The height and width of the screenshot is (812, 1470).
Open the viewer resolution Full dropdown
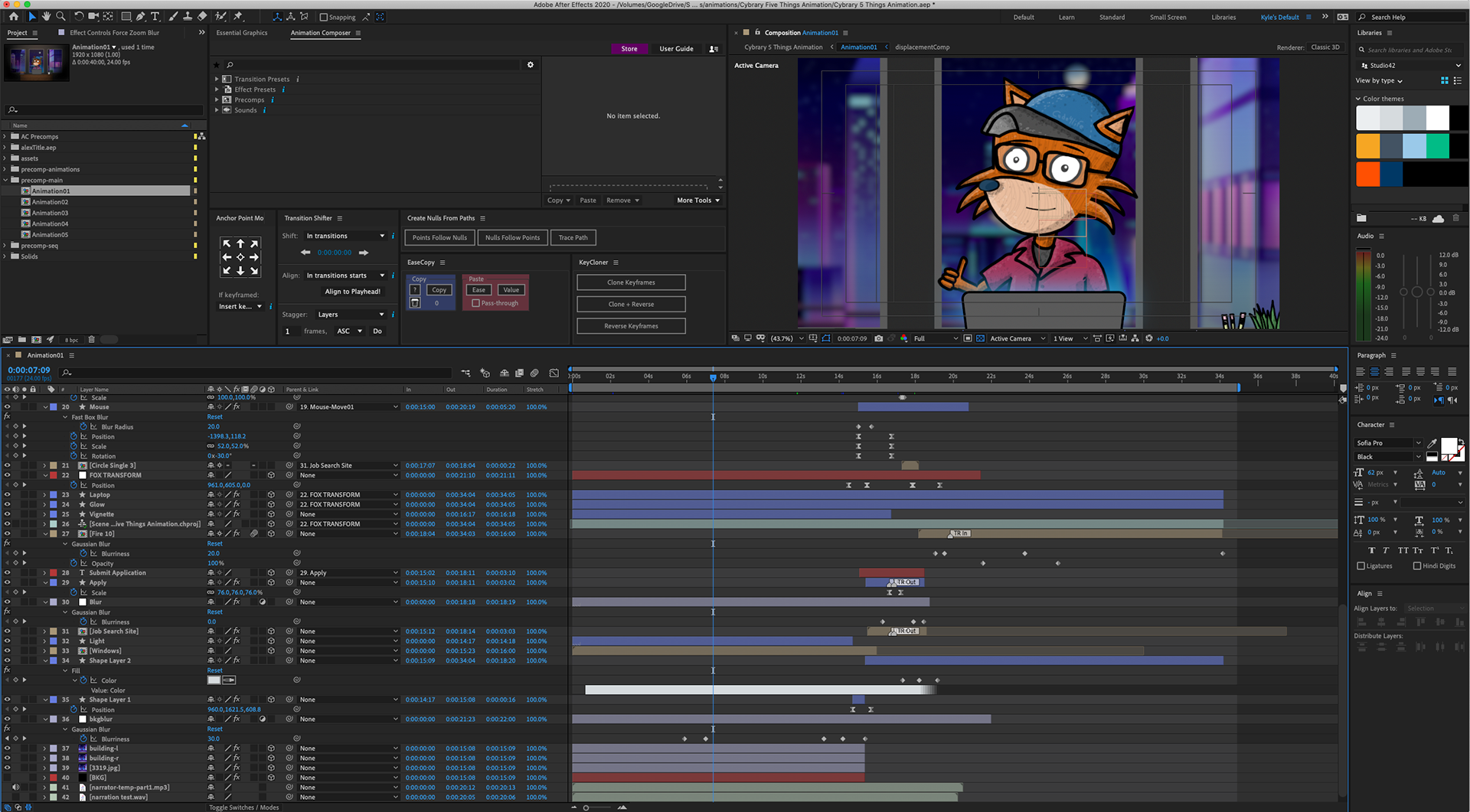tap(936, 338)
